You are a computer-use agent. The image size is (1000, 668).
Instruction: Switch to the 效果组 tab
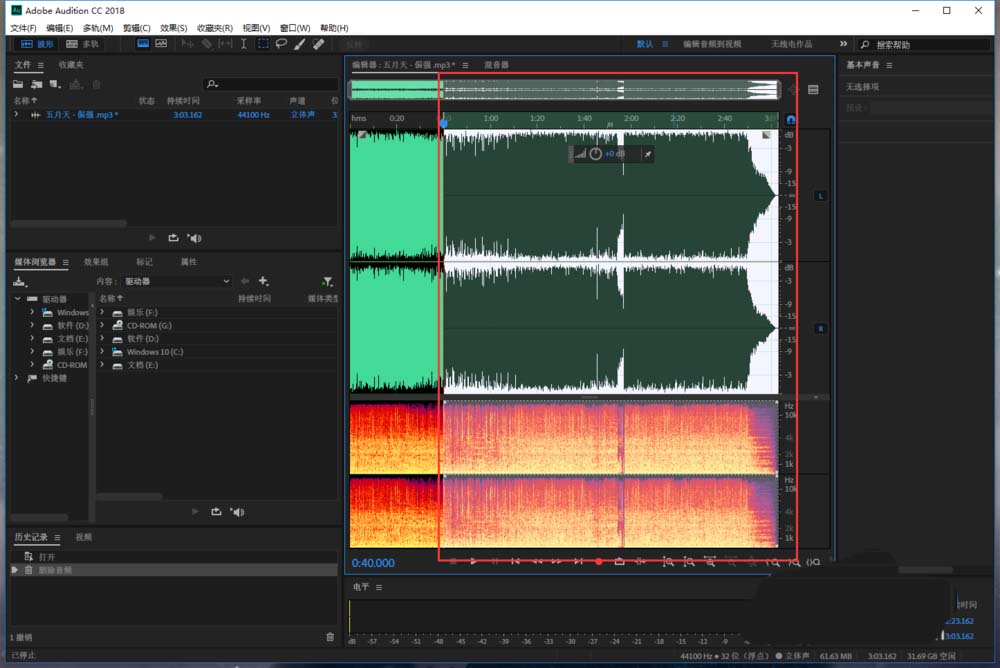(x=96, y=262)
